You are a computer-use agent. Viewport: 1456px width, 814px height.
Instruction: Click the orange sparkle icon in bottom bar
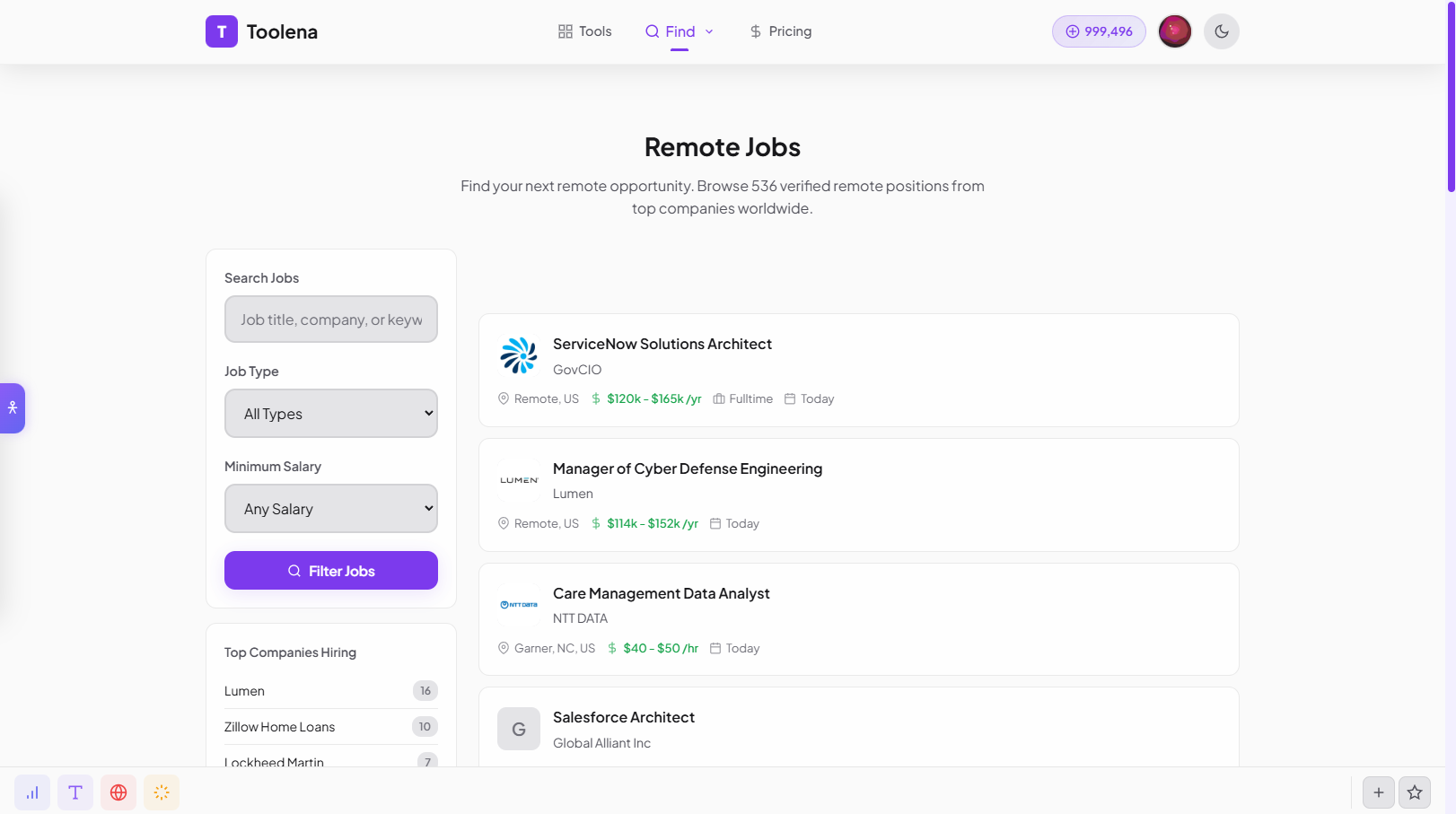click(162, 792)
